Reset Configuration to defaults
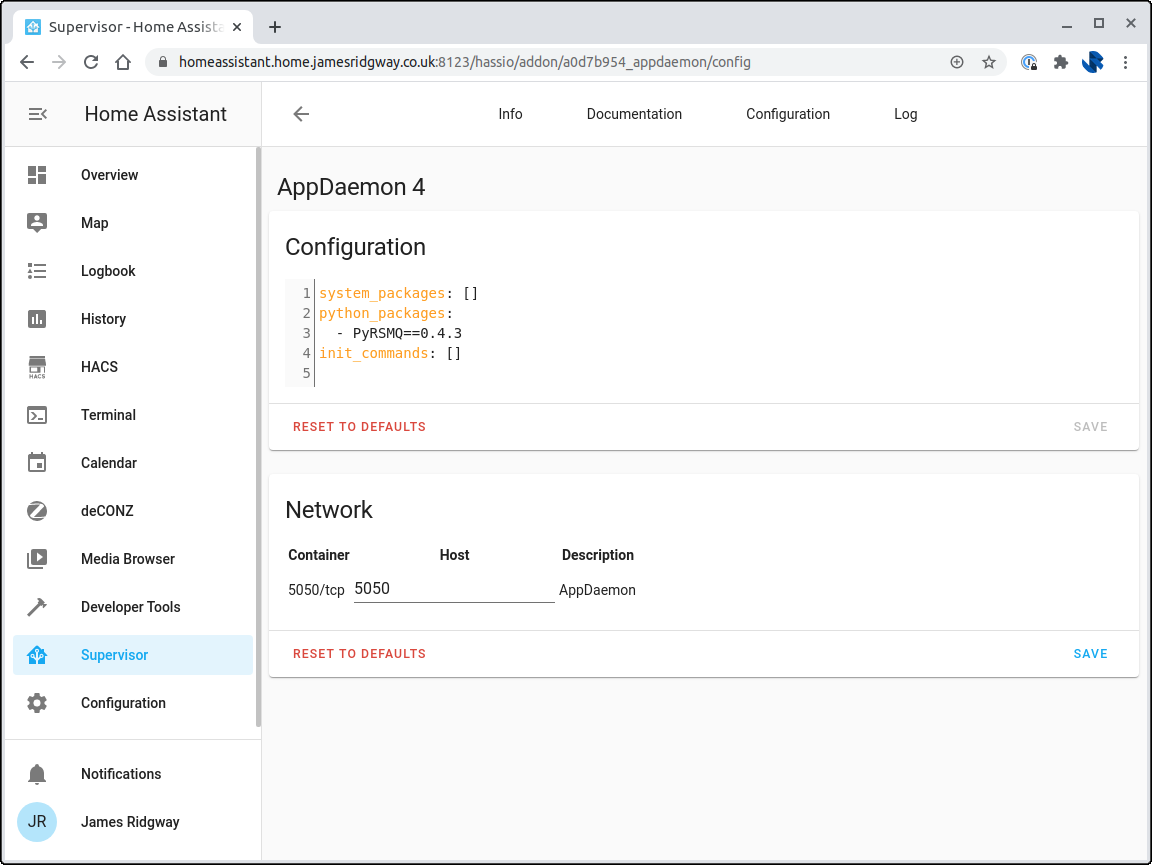Viewport: 1152px width, 865px height. 359,426
